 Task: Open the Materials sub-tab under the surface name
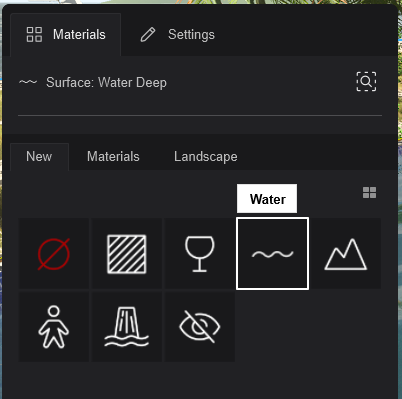(113, 157)
